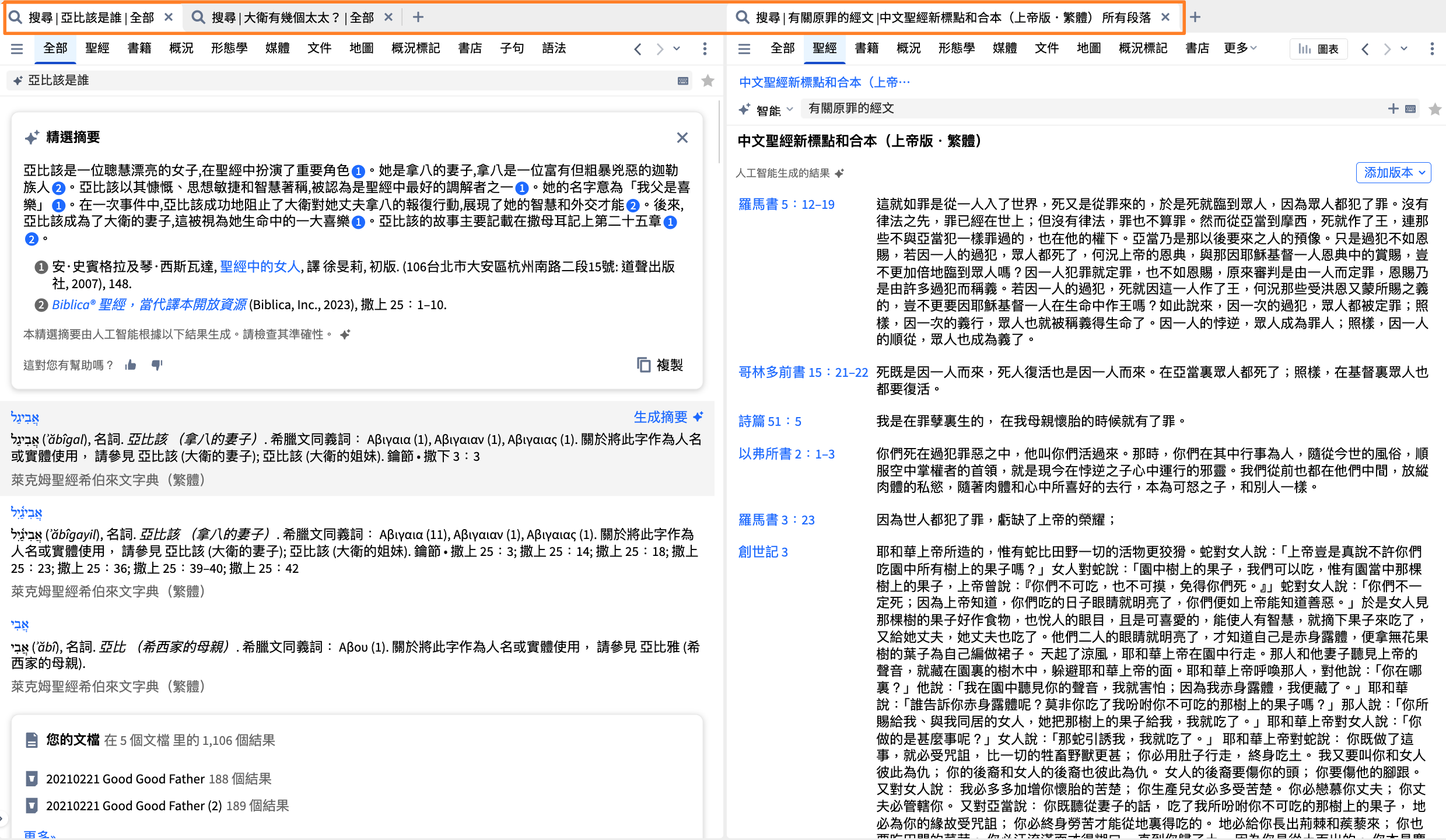Viewport: 1446px width, 840px height.
Task: Click footnote marker 1 after 重要角色
Action: (x=358, y=171)
